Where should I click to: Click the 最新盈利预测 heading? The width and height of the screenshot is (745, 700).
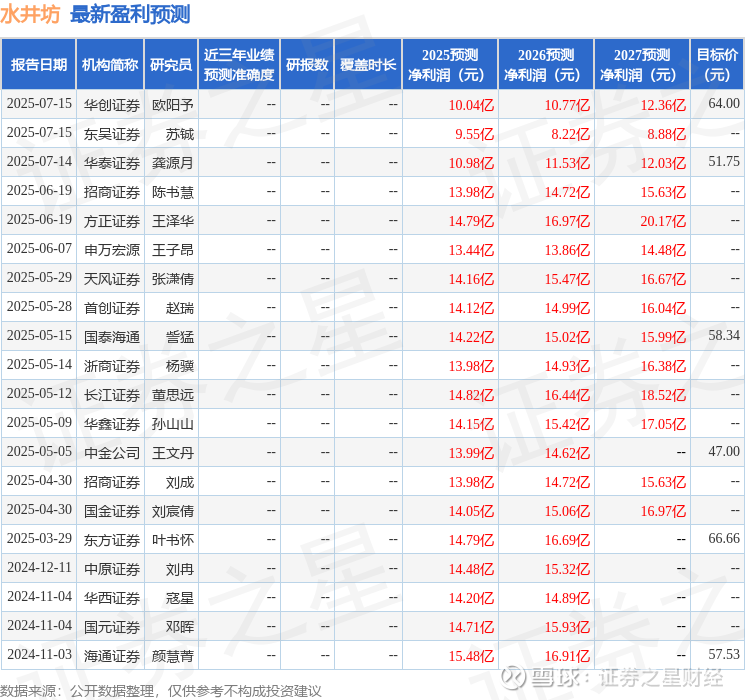(x=130, y=14)
